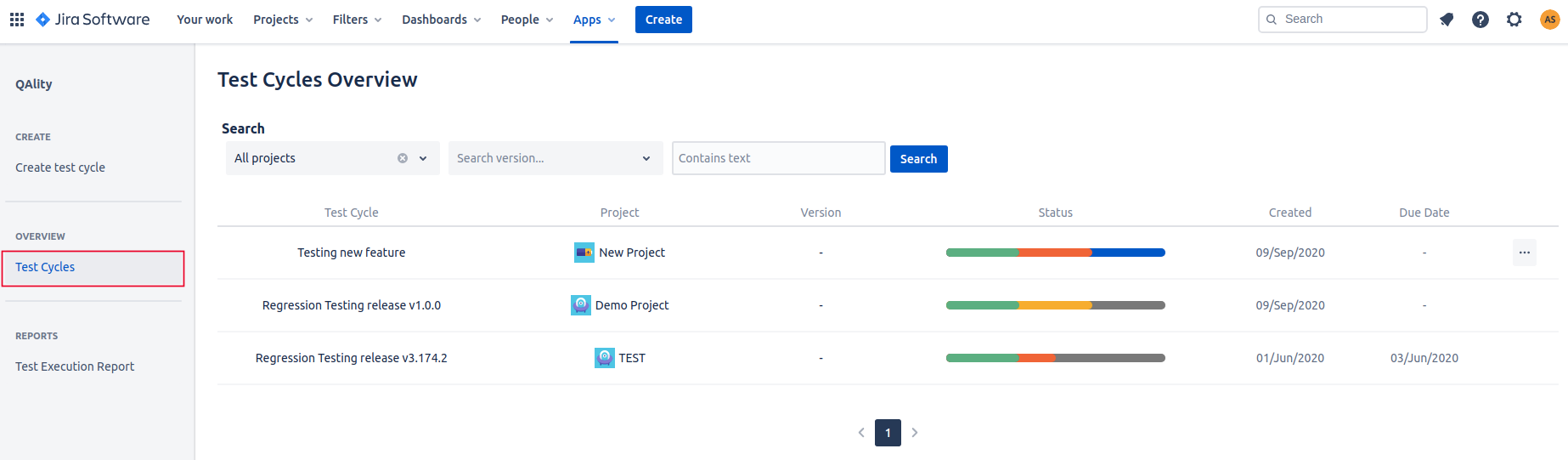Click the Created column header

click(x=1290, y=213)
